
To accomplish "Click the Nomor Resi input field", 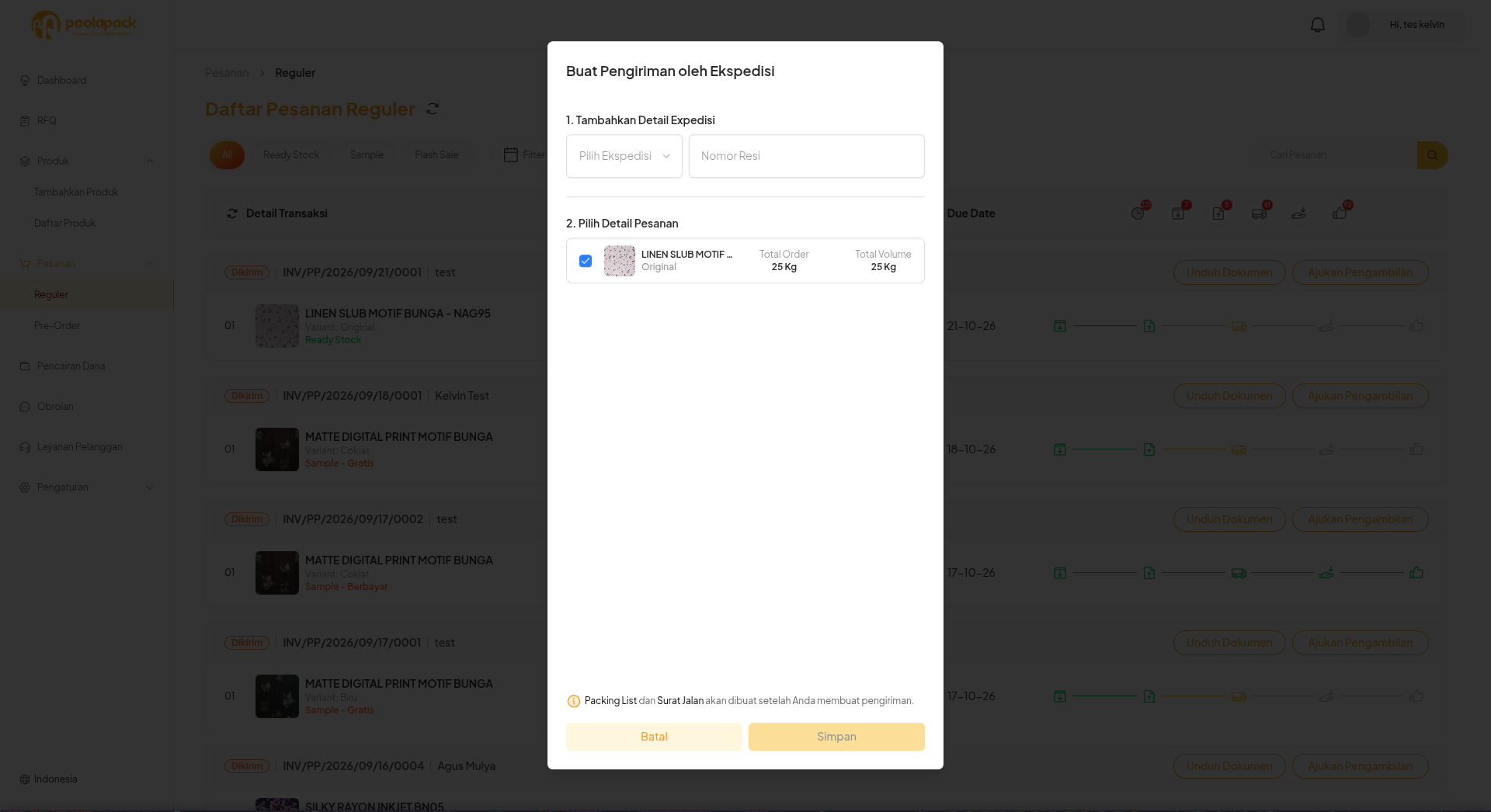I will click(x=806, y=156).
